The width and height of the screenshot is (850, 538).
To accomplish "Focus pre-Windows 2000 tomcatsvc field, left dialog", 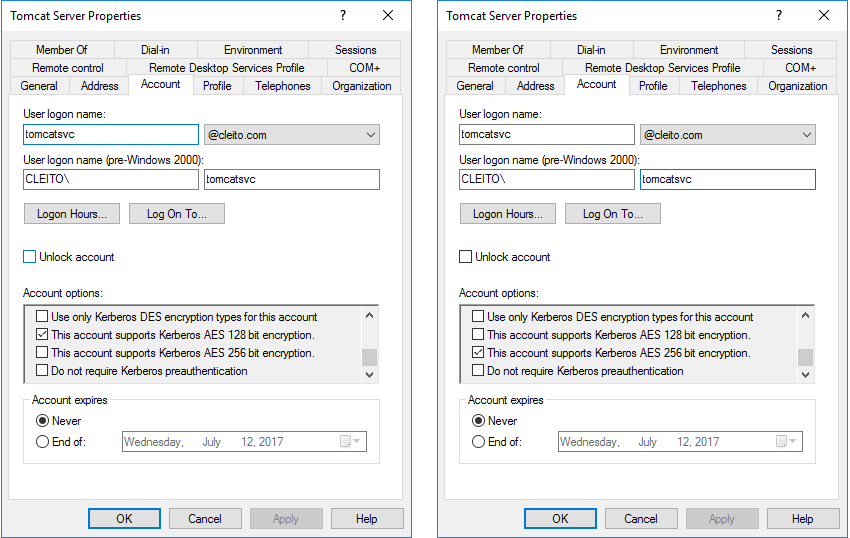I will [x=292, y=180].
